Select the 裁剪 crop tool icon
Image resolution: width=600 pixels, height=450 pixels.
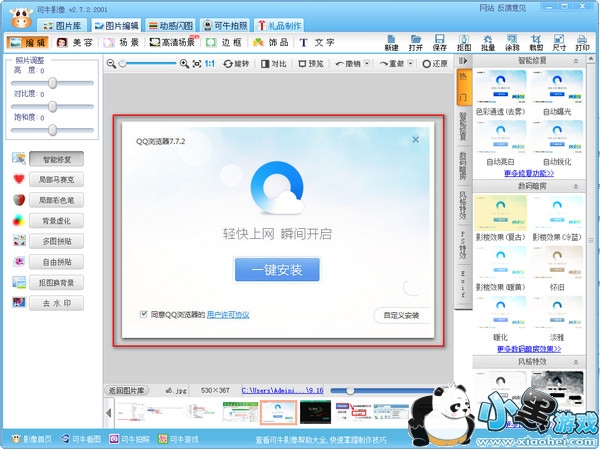(536, 43)
